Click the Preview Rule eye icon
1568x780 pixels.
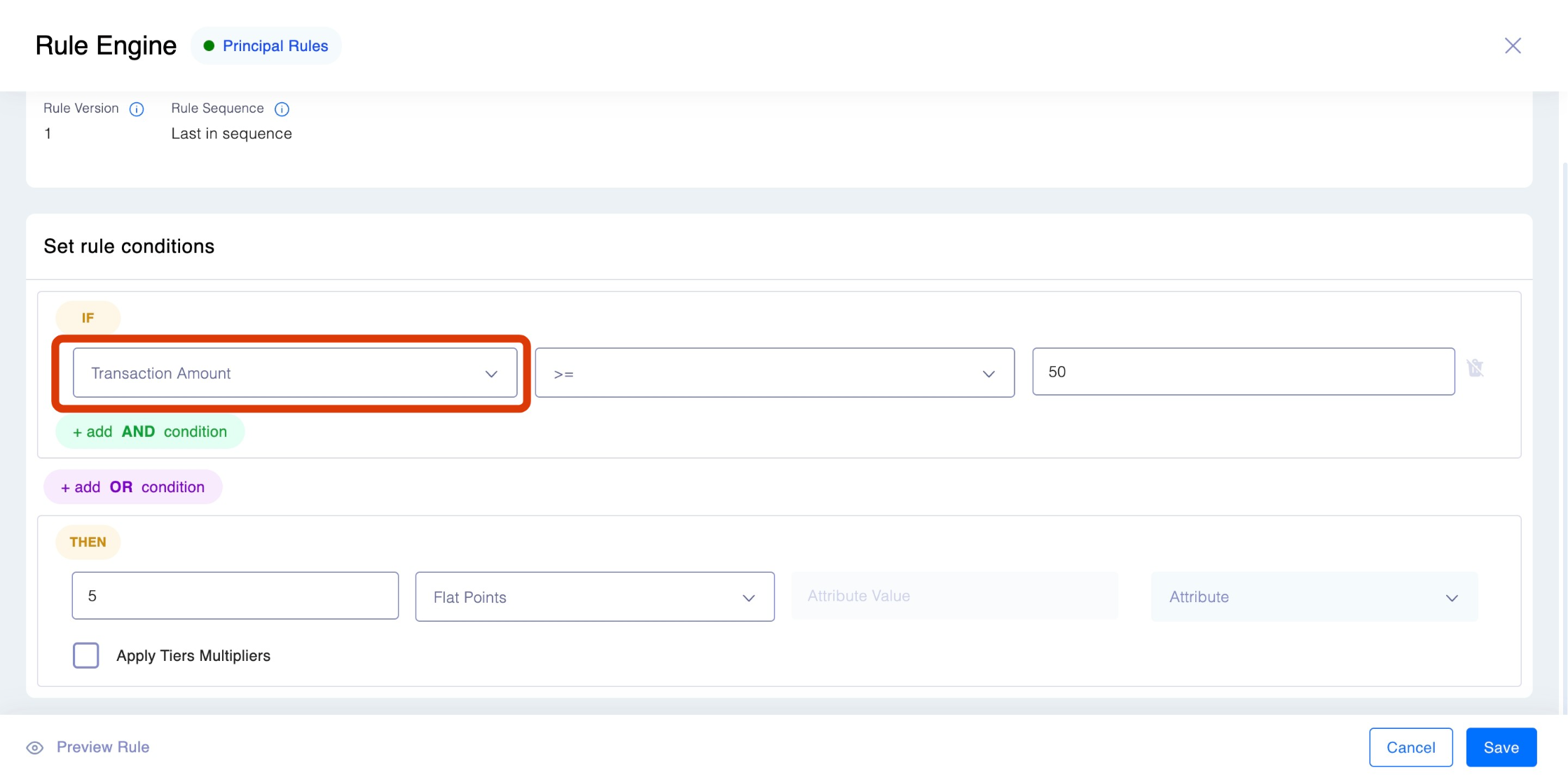35,748
